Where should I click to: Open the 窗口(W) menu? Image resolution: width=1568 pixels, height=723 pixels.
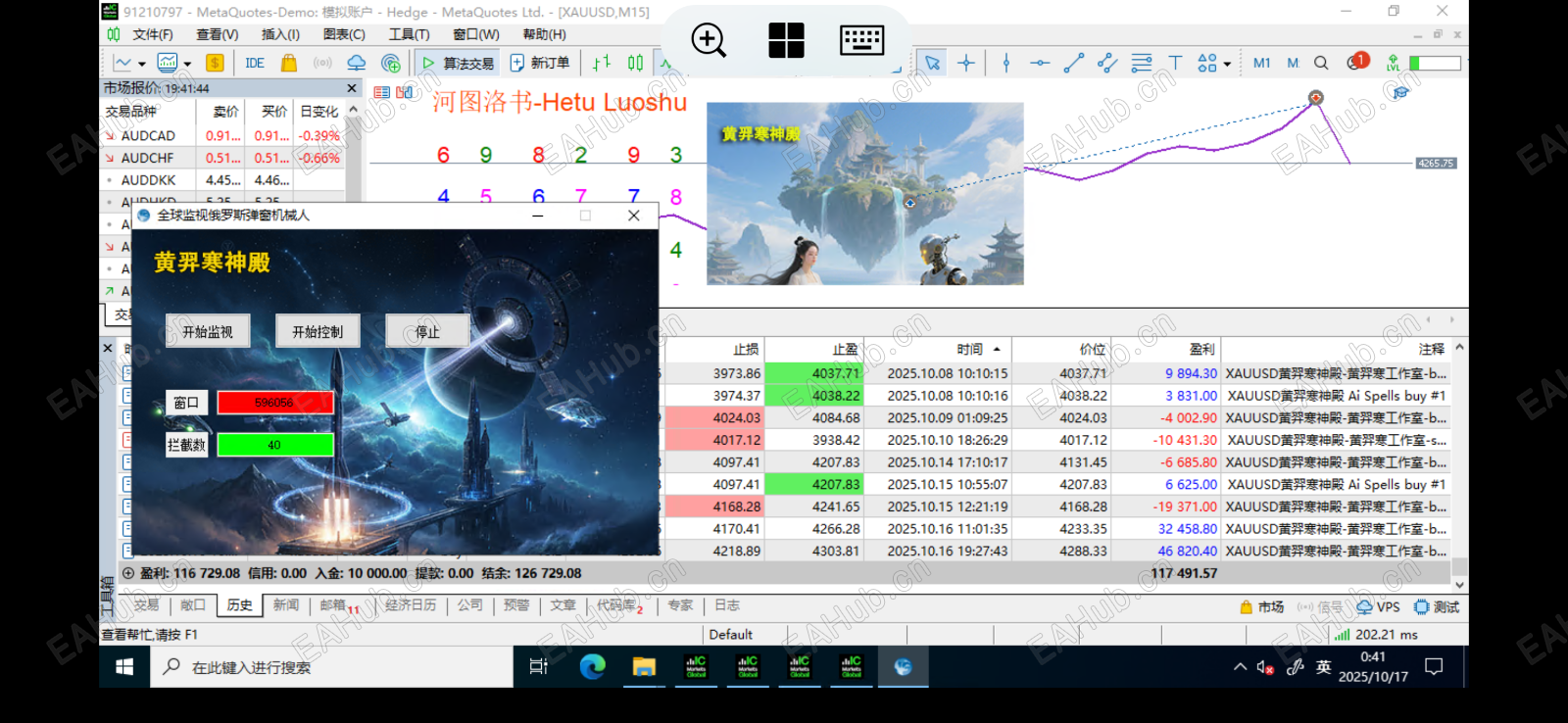pos(476,34)
